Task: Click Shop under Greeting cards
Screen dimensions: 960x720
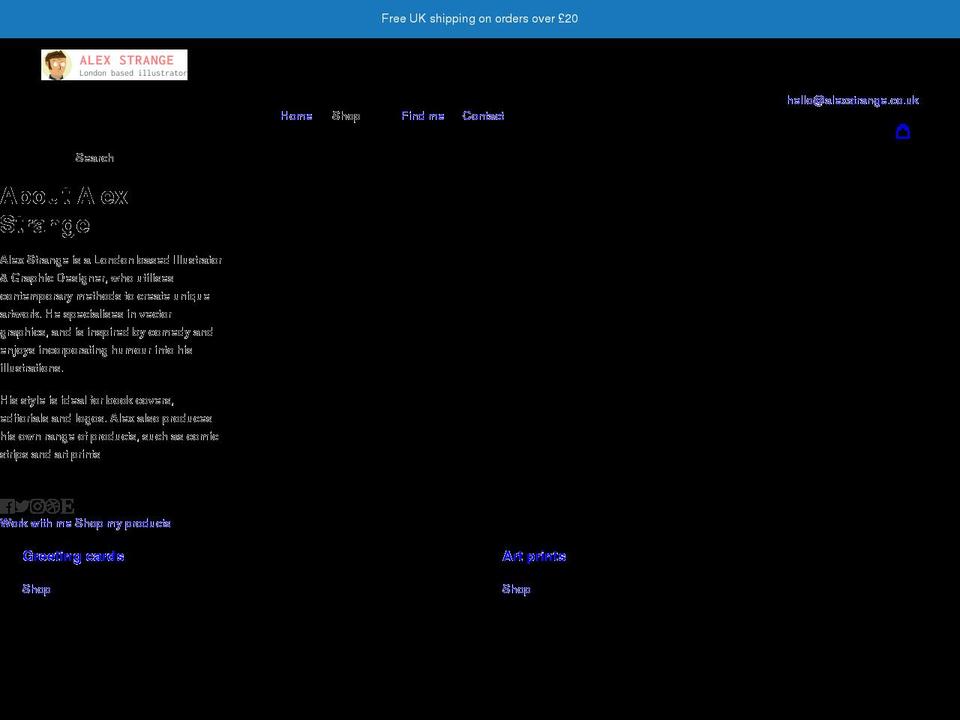Action: pyautogui.click(x=36, y=589)
